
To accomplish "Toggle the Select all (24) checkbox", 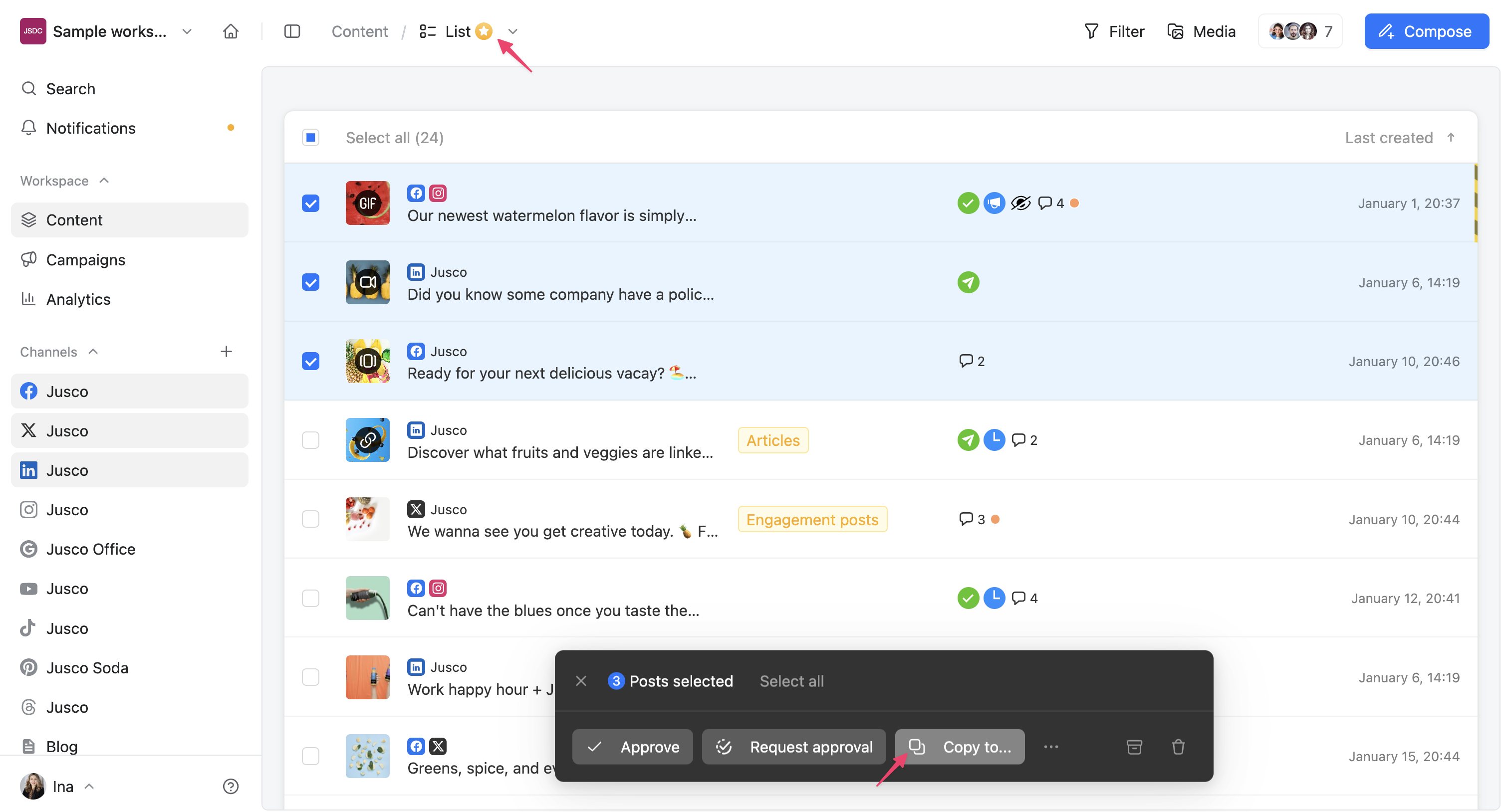I will pyautogui.click(x=310, y=138).
